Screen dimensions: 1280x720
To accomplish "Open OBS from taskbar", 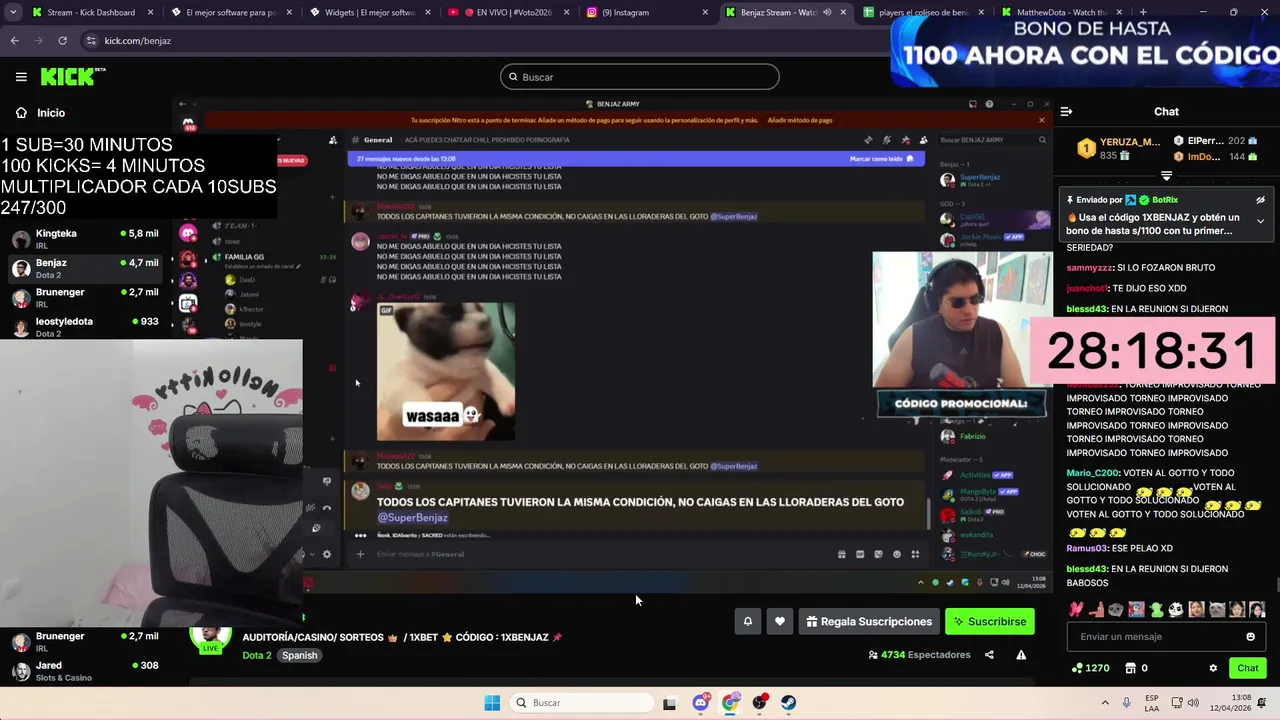I will point(760,703).
